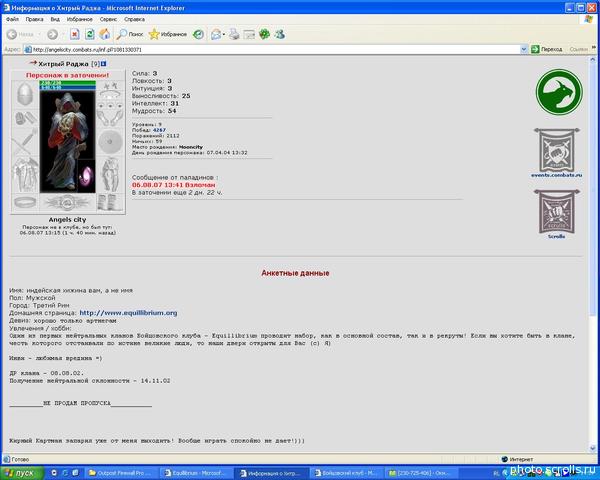Click the red 06.08.07 13:41 Взломан message

[x=174, y=185]
